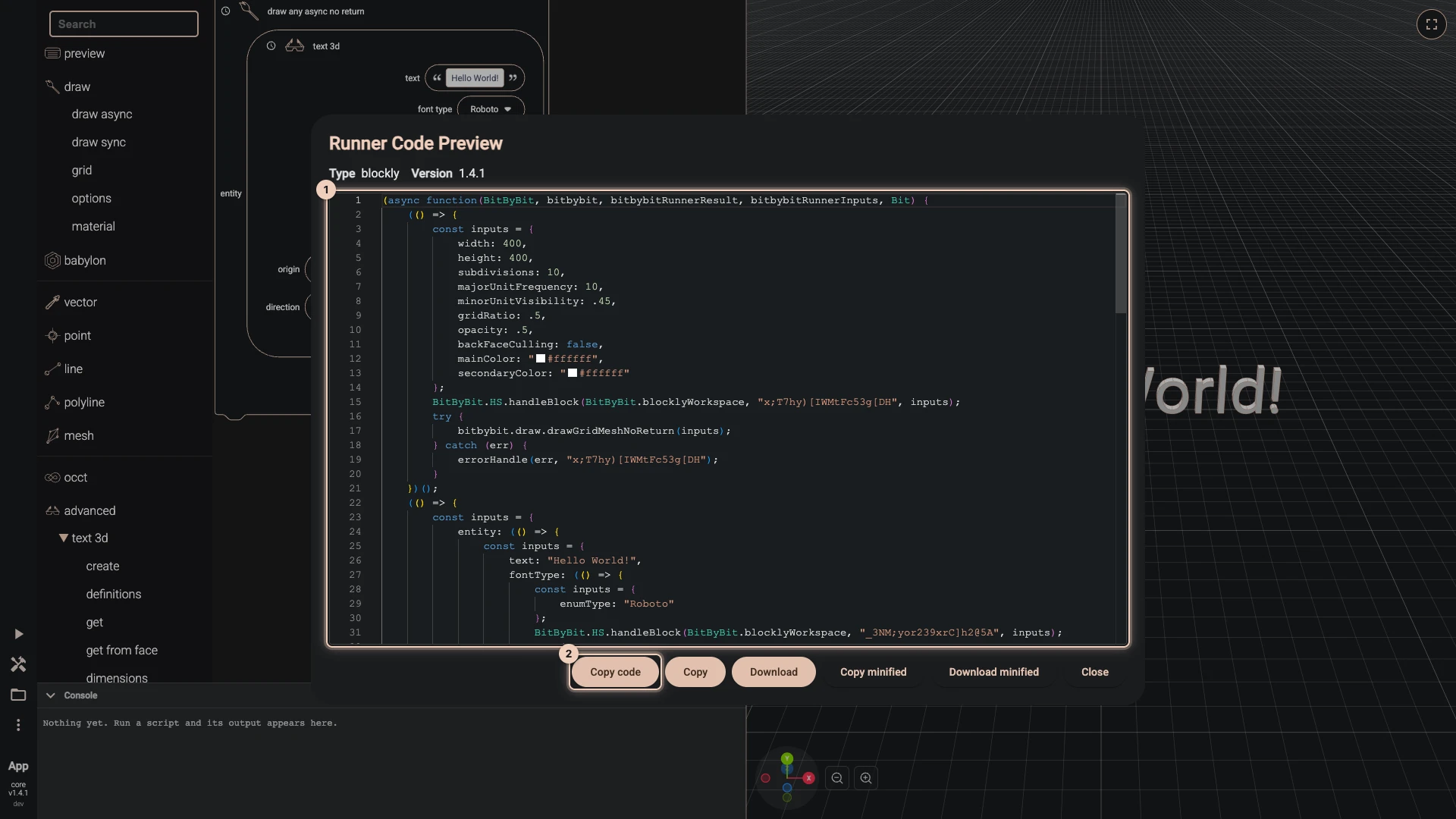Click the code preview vertical scrollbar

click(1120, 253)
